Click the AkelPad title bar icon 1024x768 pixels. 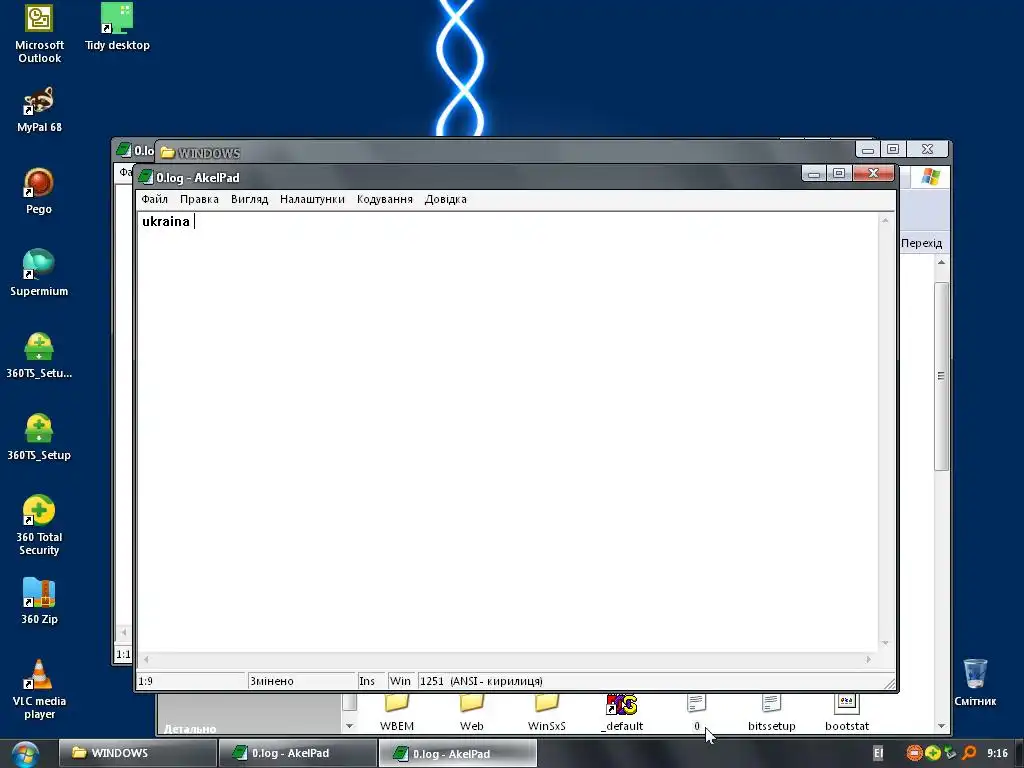146,177
